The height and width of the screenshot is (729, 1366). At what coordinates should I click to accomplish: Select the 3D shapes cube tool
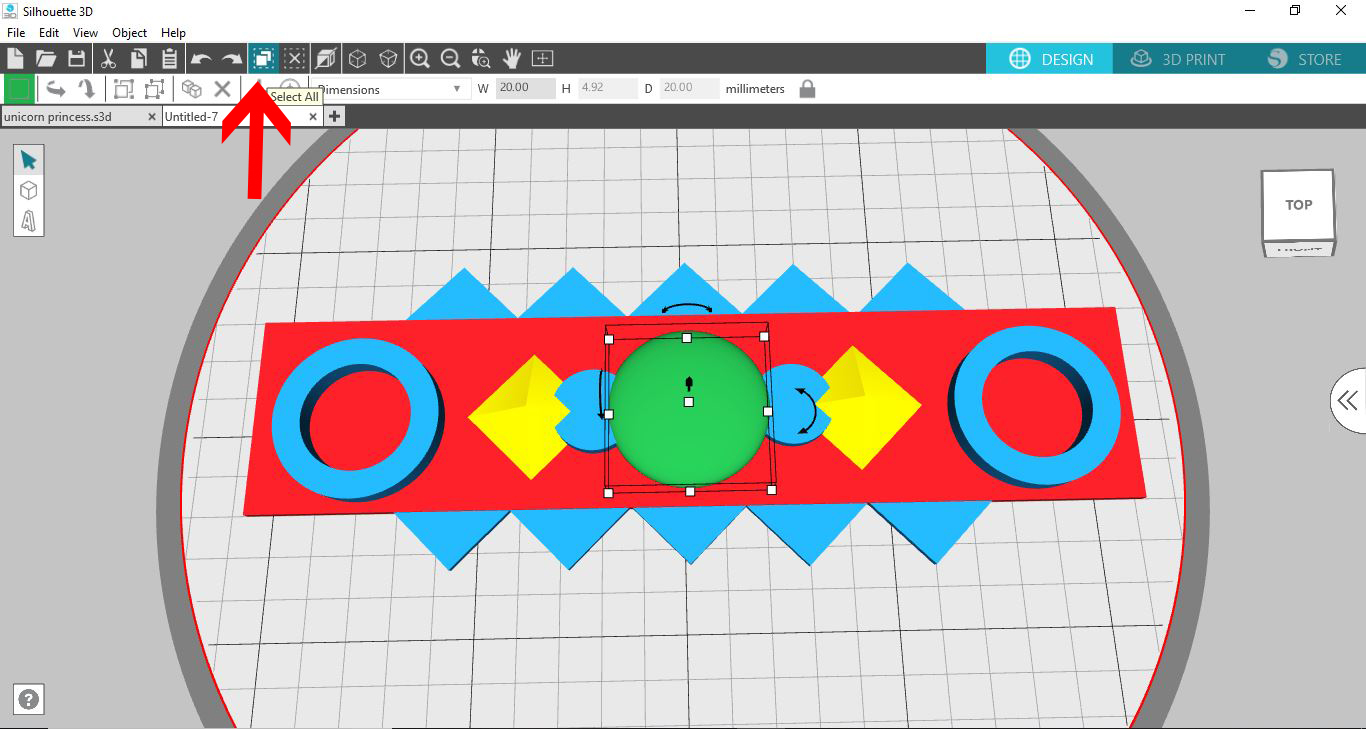(28, 191)
